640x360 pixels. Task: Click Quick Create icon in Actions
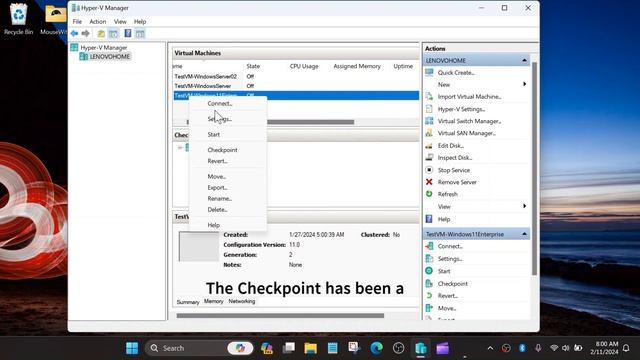[x=429, y=73]
